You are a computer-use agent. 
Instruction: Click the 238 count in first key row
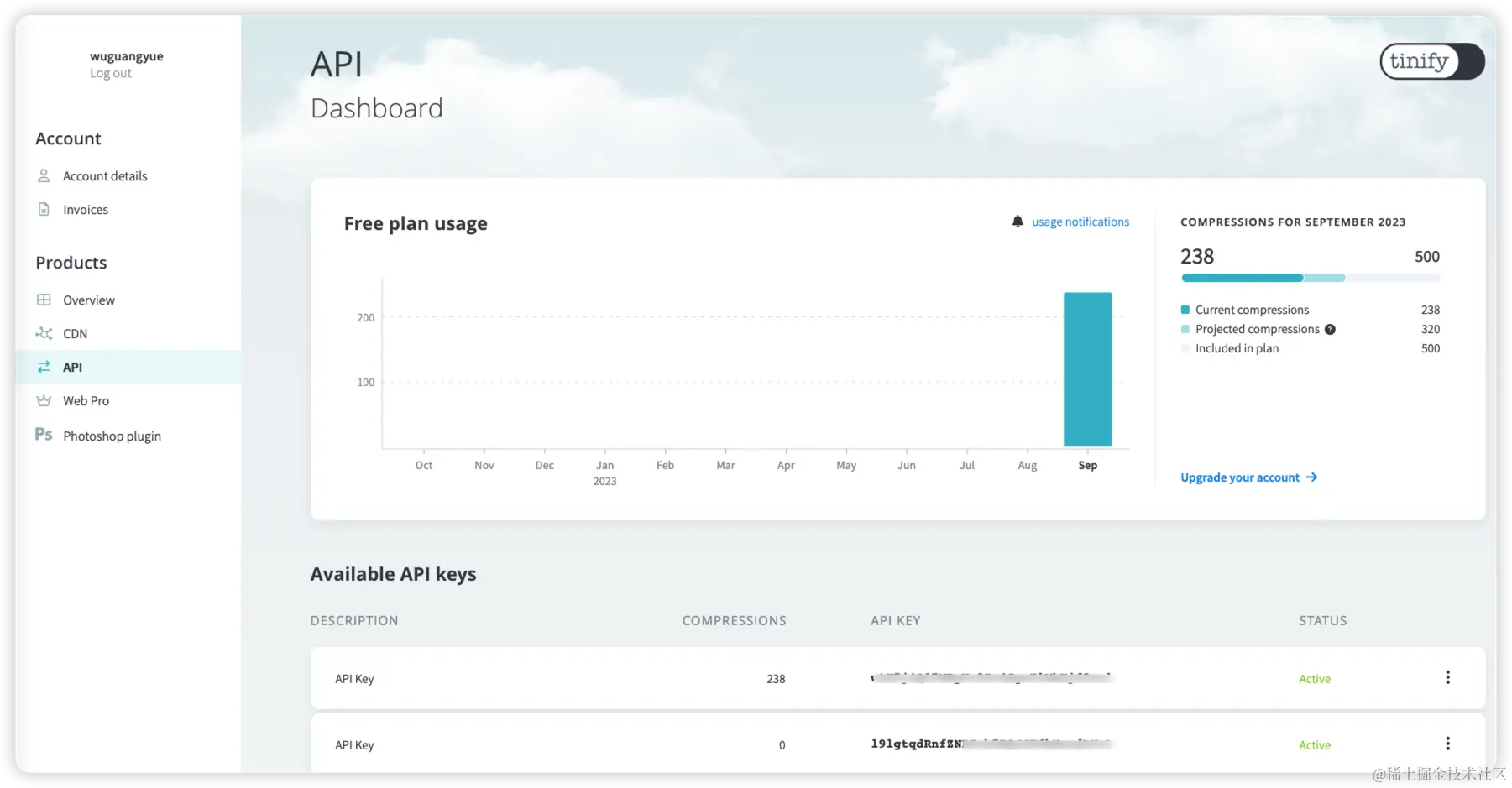776,679
